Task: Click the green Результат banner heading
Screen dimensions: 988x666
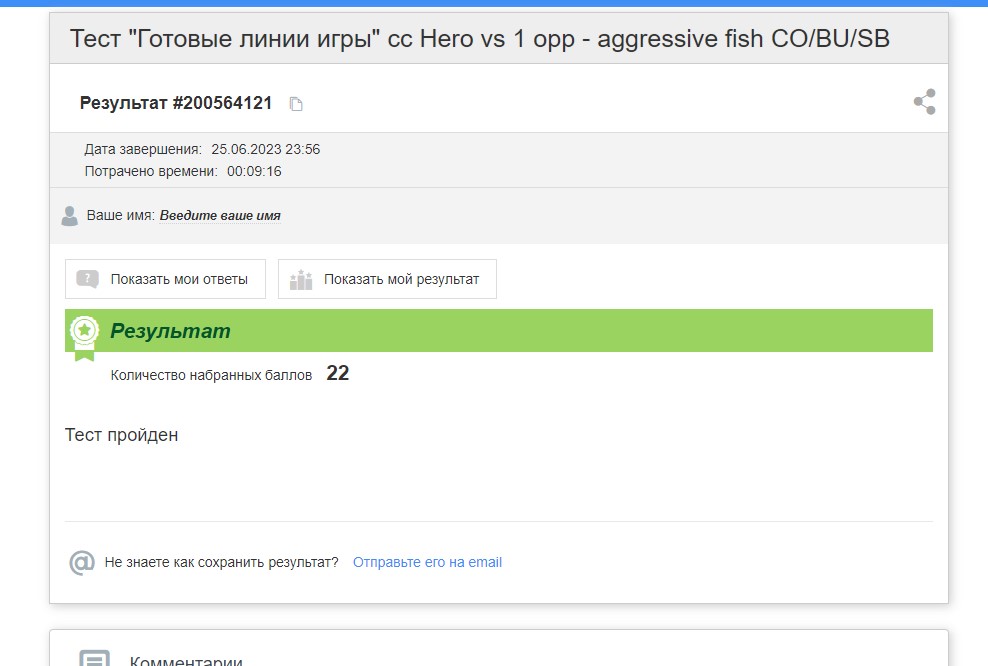Action: tap(170, 331)
